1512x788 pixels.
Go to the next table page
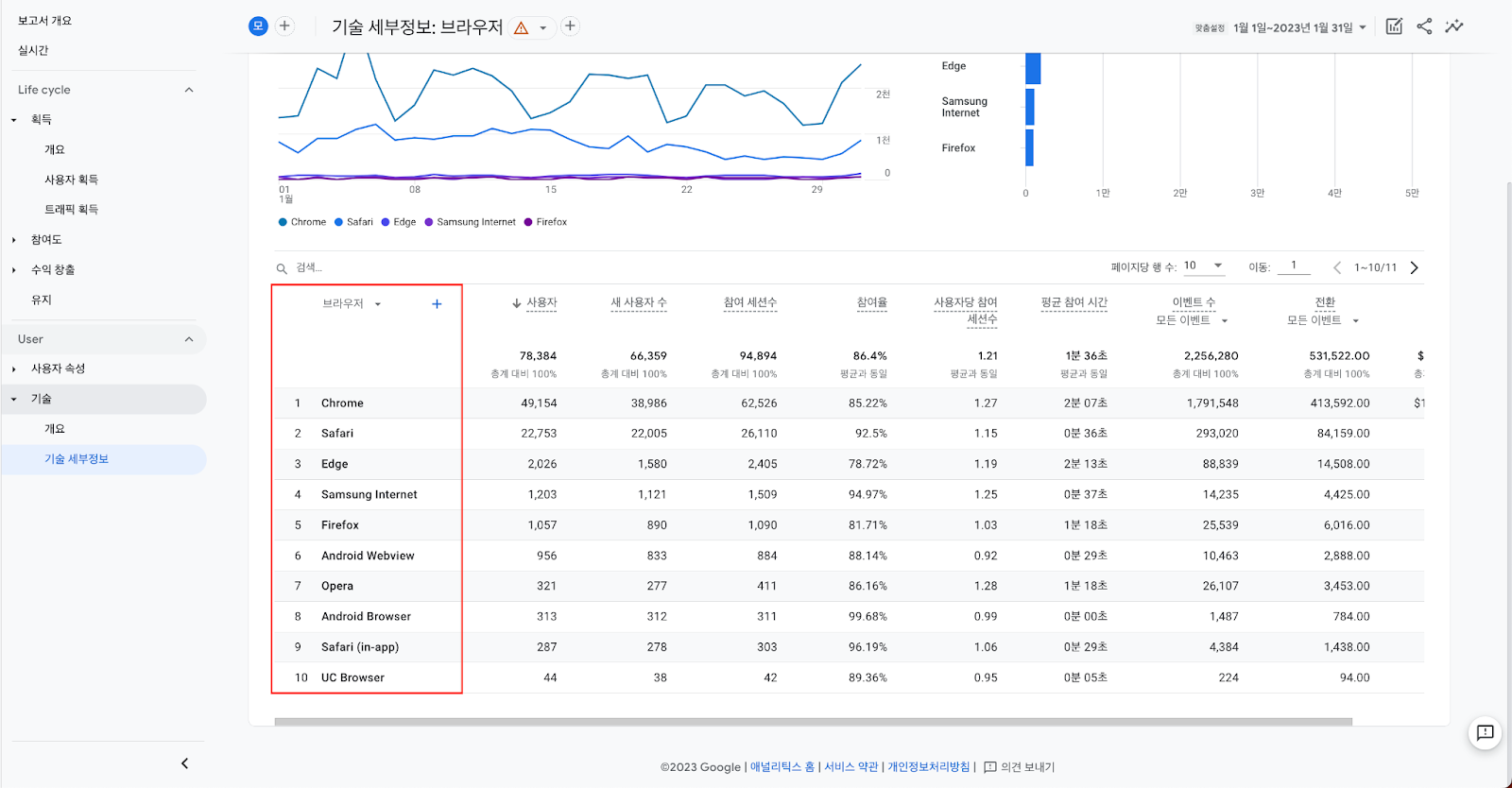(x=1415, y=267)
